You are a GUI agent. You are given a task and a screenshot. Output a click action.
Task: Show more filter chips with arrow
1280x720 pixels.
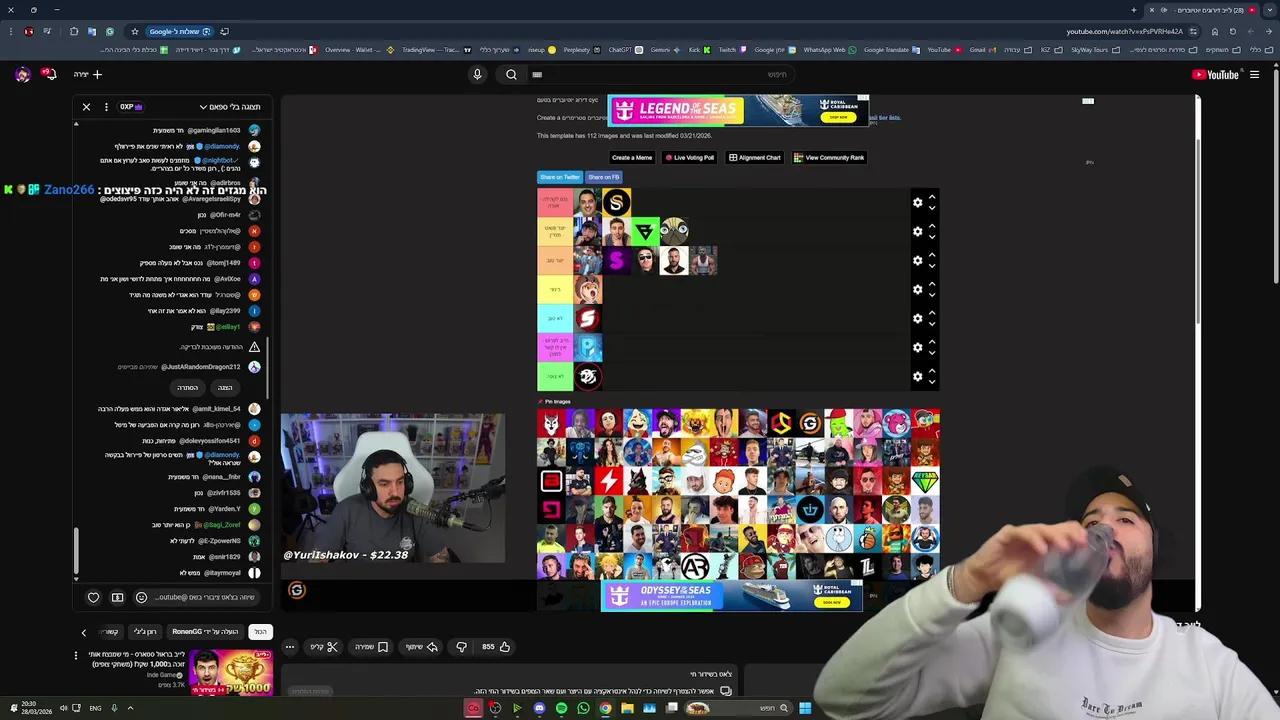coord(84,632)
